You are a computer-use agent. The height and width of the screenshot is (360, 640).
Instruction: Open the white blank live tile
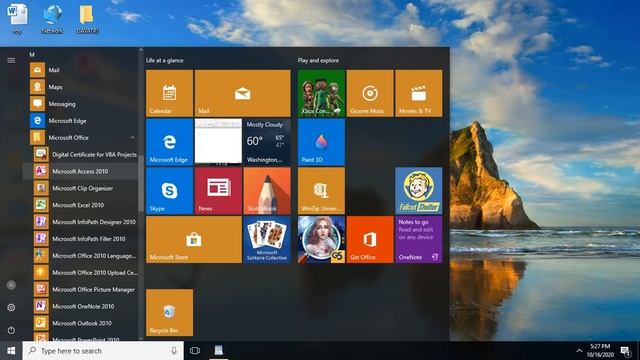click(218, 142)
